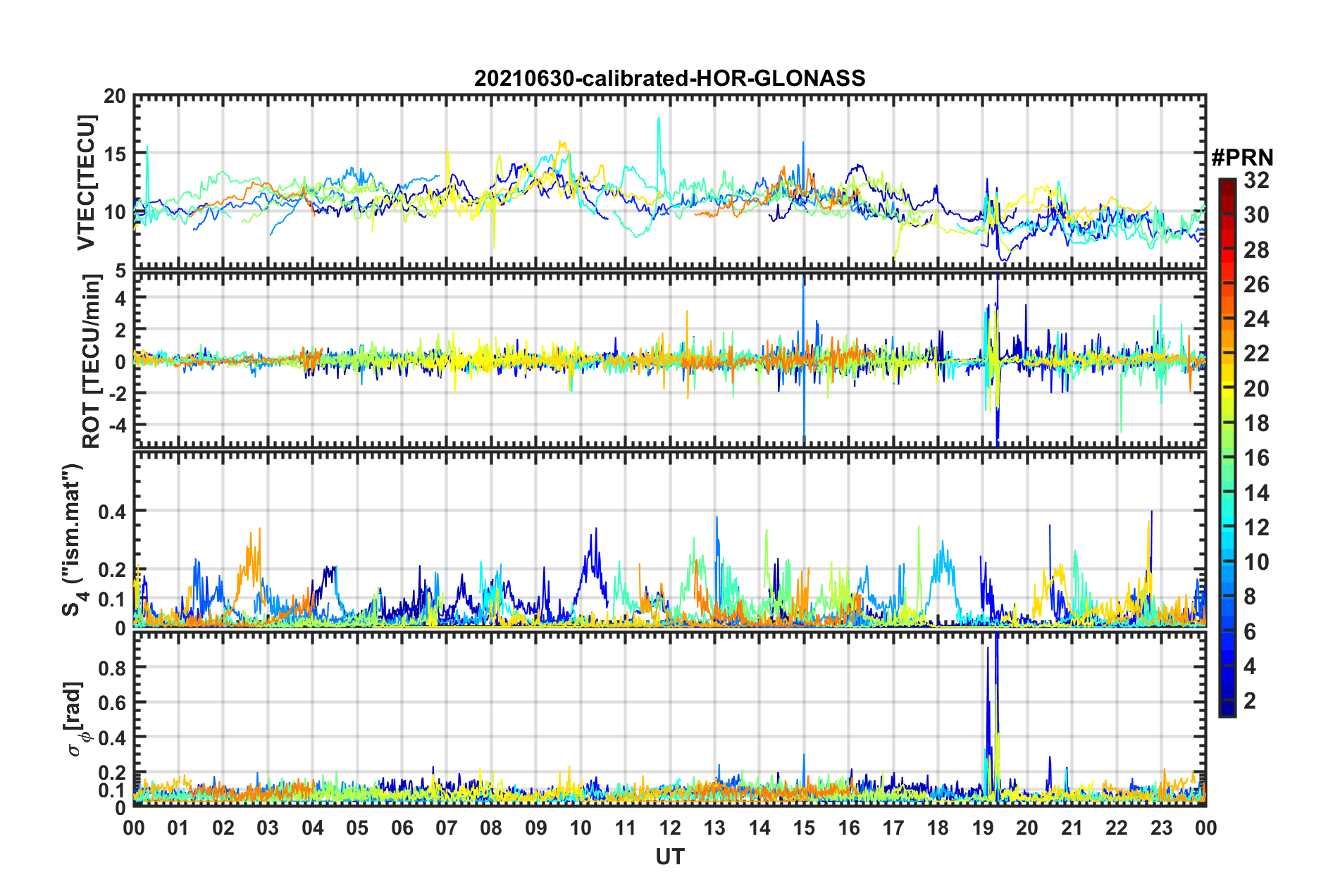Click the VTEC[TECU] y-axis label

coord(86,182)
